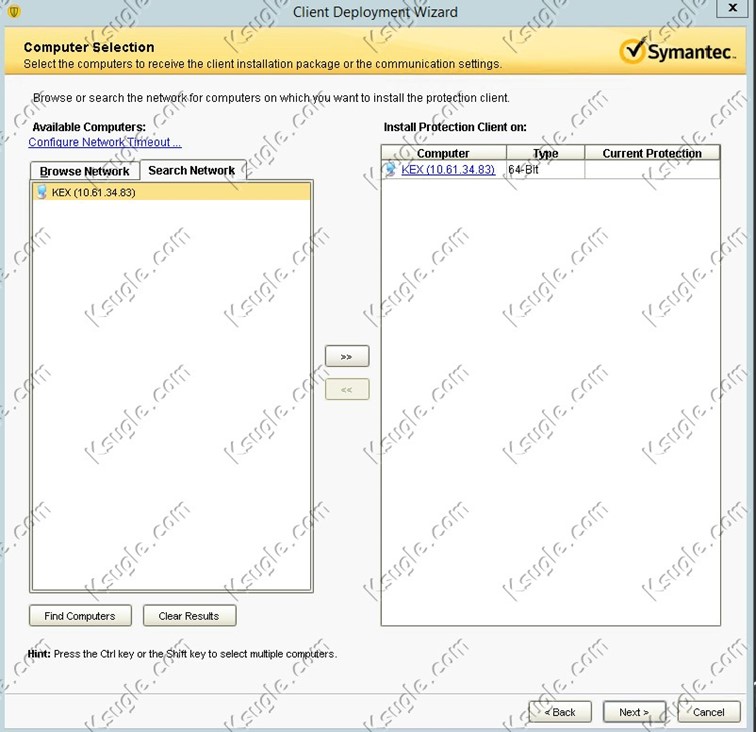The height and width of the screenshot is (732, 756).
Task: Go back with the < Back button
Action: pos(560,712)
